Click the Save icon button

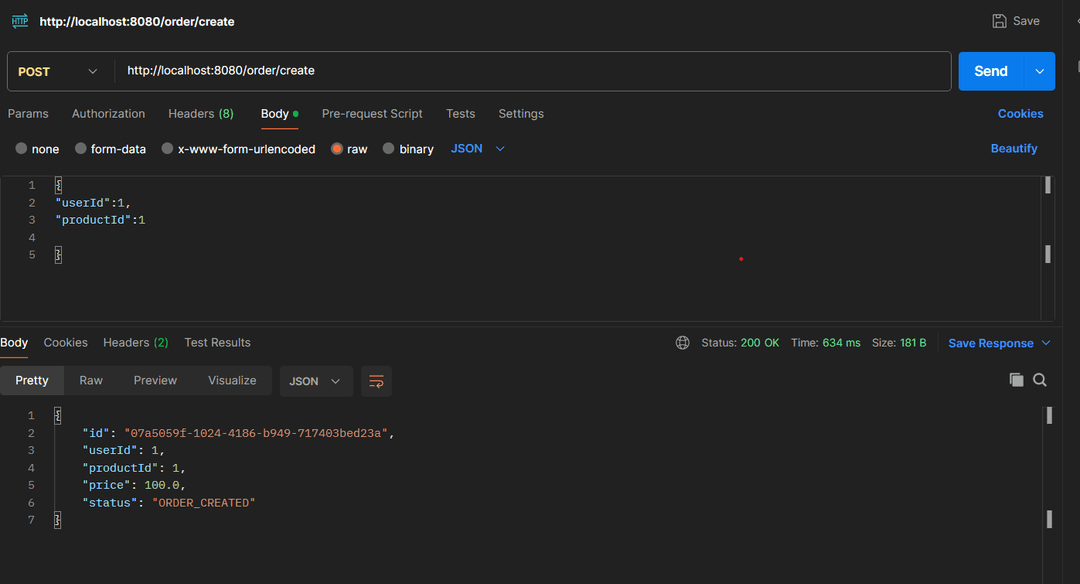(x=1000, y=21)
